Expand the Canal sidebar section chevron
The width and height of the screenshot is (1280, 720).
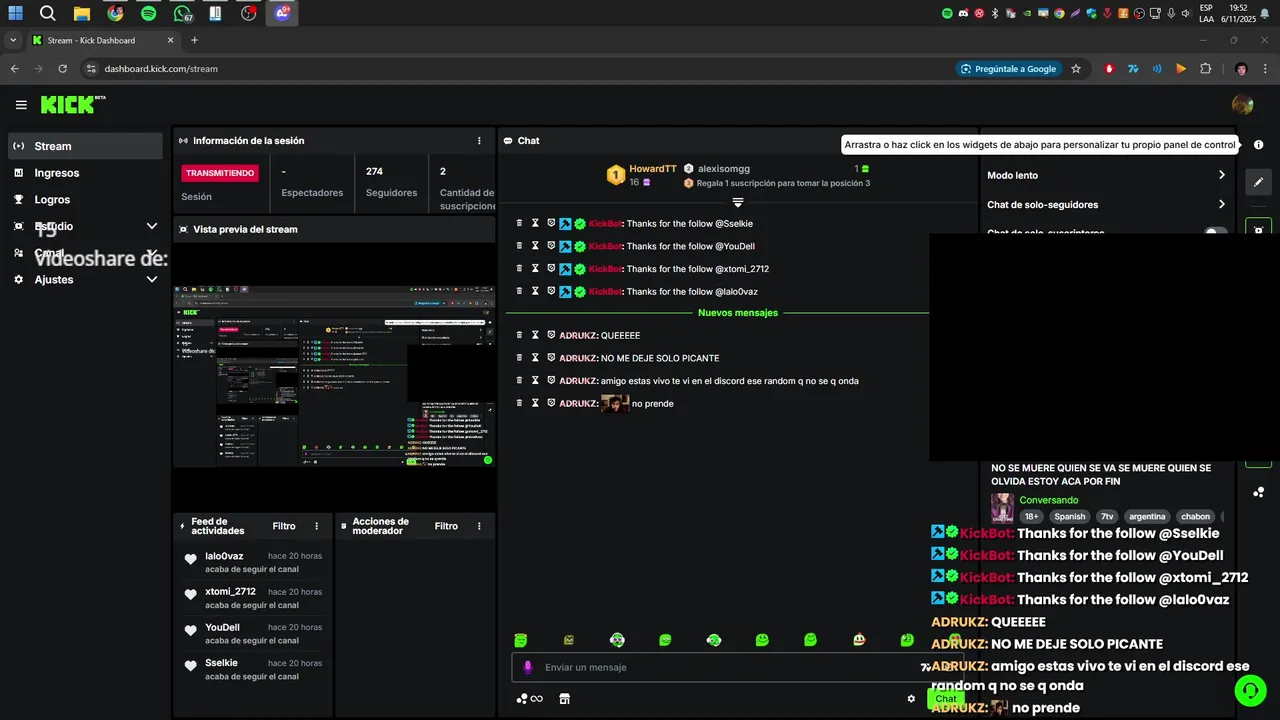tap(152, 253)
